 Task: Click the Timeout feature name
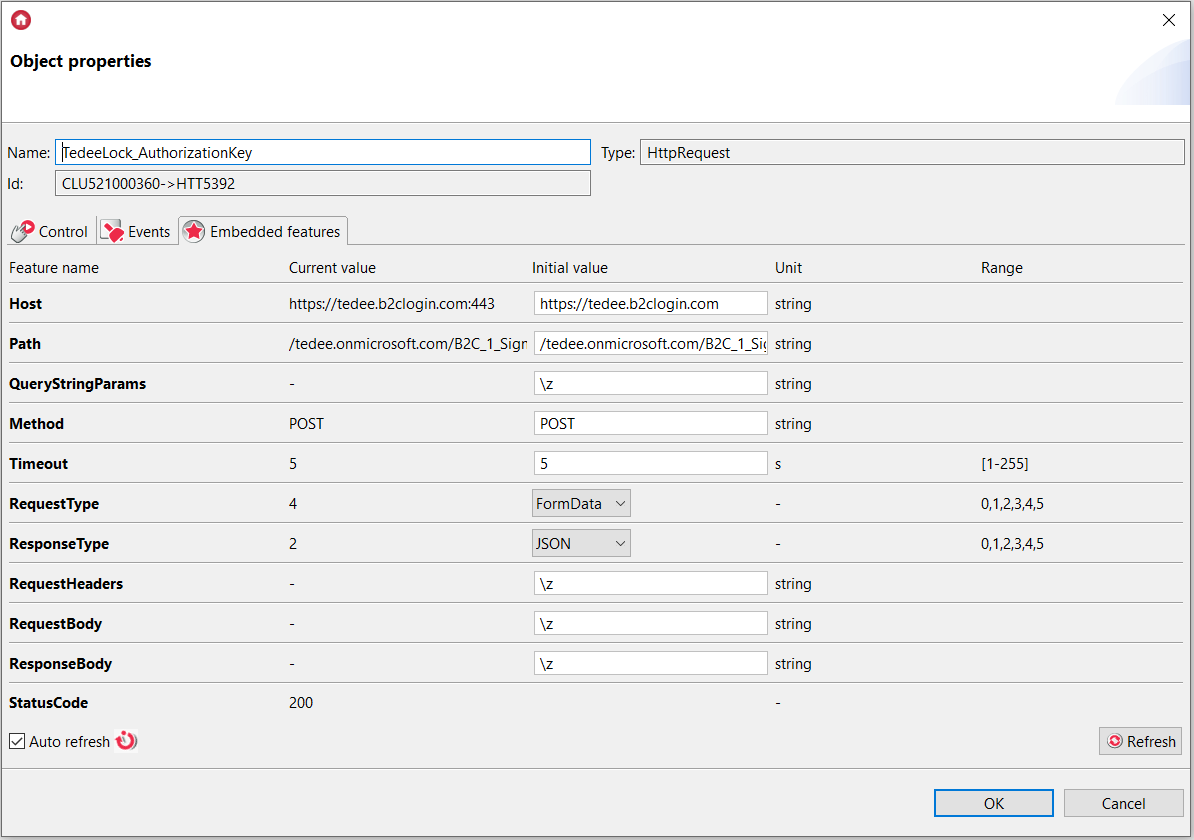tap(38, 464)
